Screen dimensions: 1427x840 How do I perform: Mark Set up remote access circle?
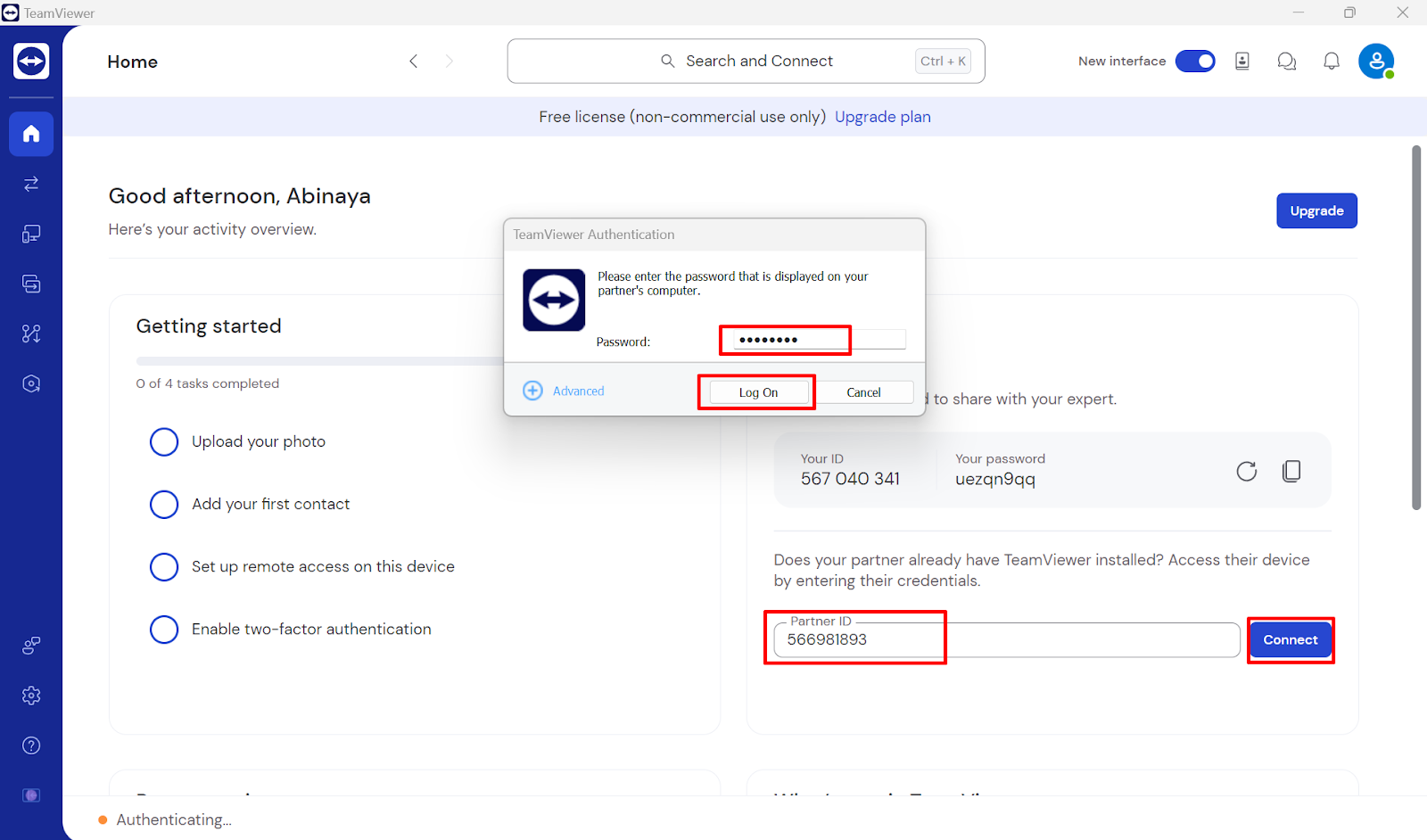[x=164, y=566]
